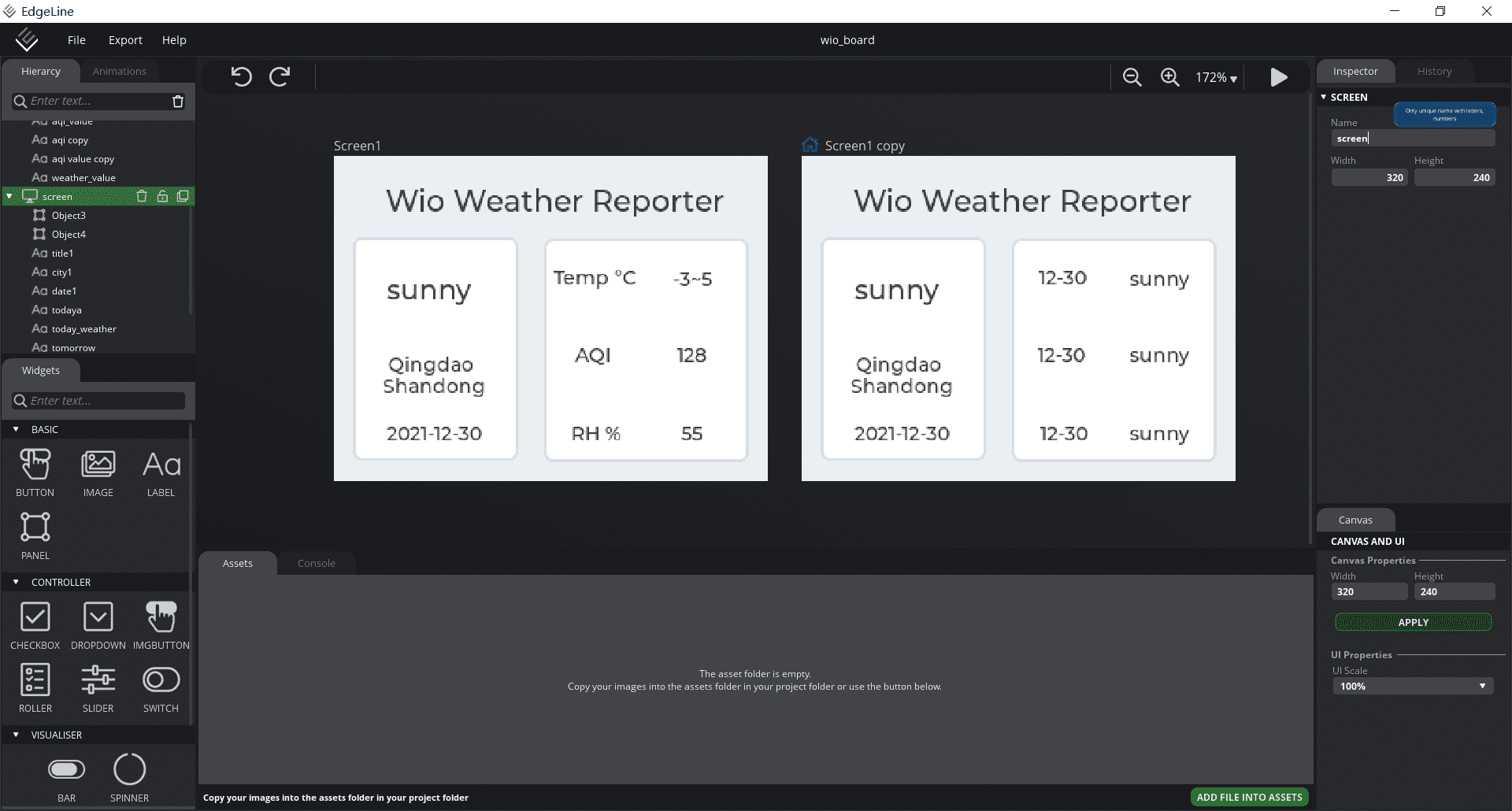Image resolution: width=1512 pixels, height=811 pixels.
Task: Click the APPLY canvas button
Action: click(1413, 622)
